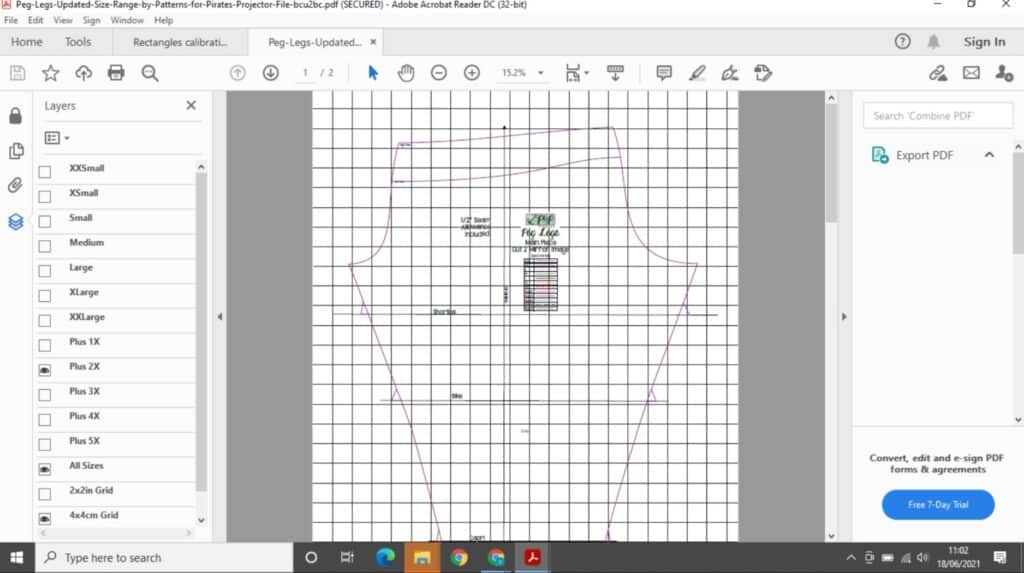Screen dimensions: 1024x573
Task: Collapse the Export PDF section
Action: [989, 155]
